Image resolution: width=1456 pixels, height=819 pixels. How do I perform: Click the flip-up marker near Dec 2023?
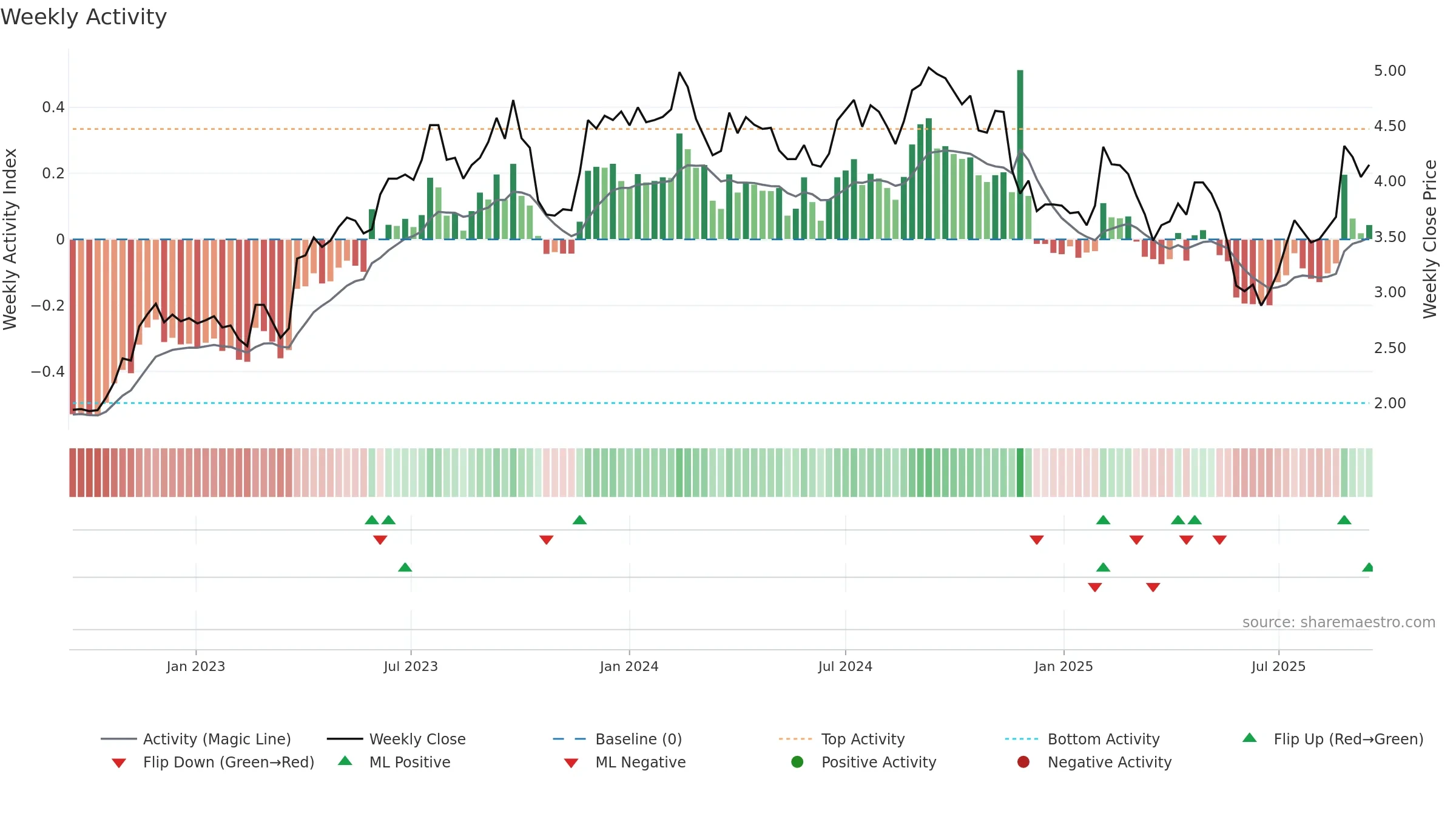pyautogui.click(x=579, y=520)
